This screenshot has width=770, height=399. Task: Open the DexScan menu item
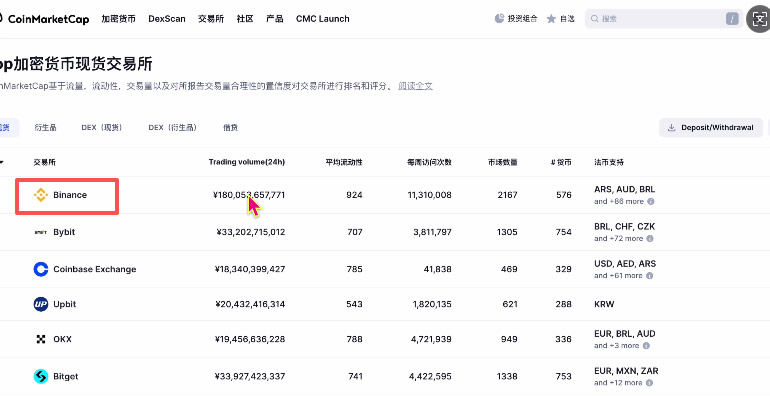pyautogui.click(x=167, y=19)
